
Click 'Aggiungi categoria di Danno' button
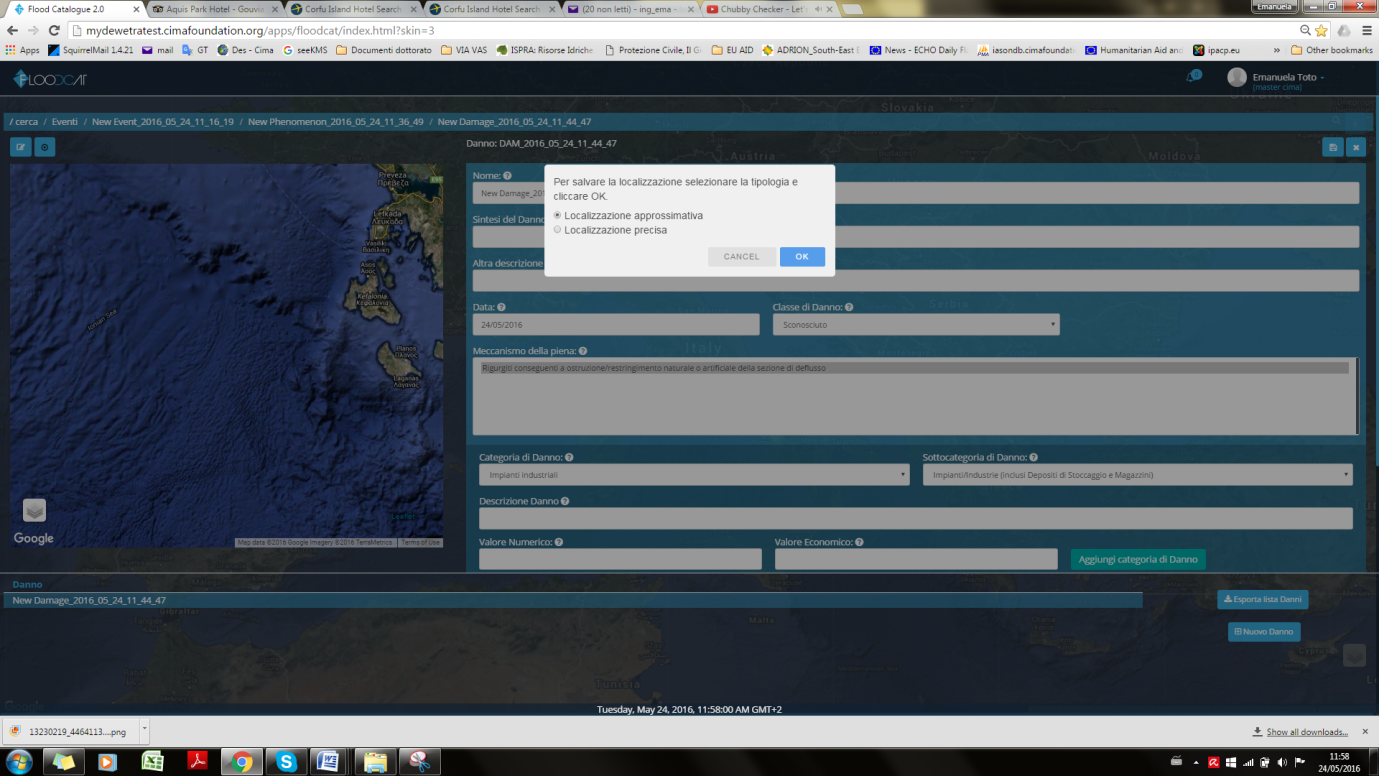click(1138, 559)
